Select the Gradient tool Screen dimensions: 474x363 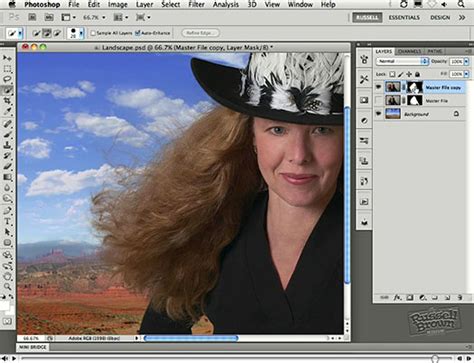[x=7, y=177]
